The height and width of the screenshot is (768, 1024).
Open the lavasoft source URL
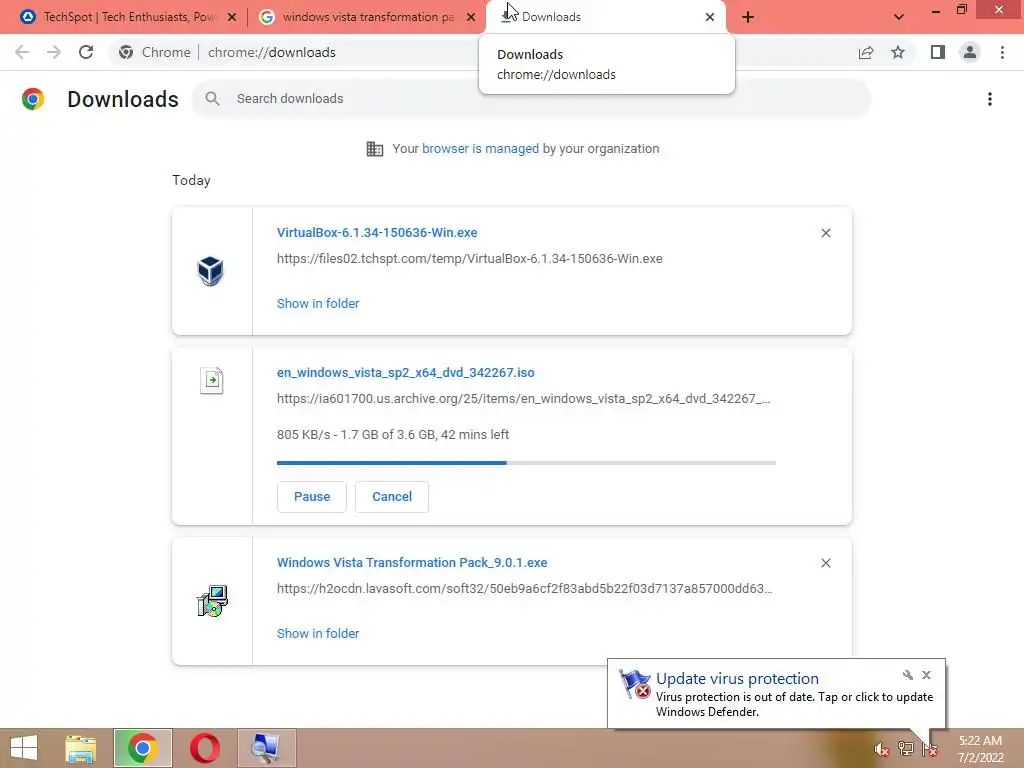(524, 589)
